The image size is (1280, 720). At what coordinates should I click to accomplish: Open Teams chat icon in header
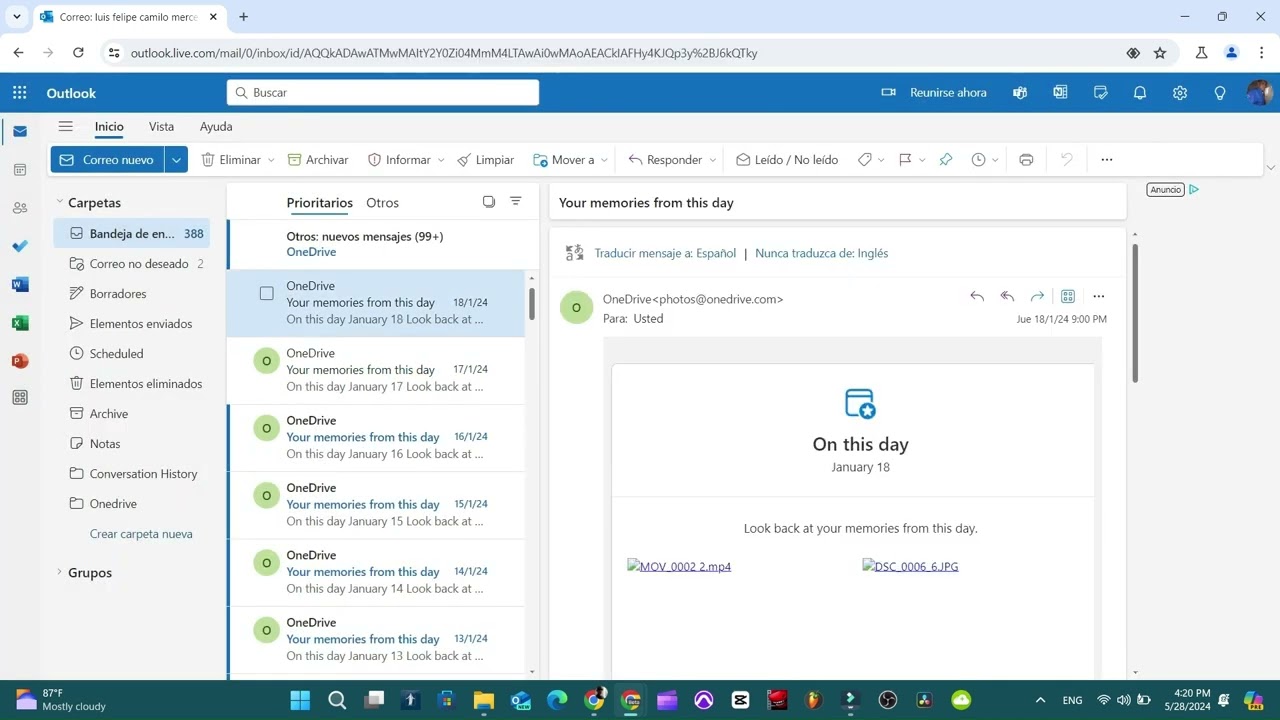tap(1020, 93)
